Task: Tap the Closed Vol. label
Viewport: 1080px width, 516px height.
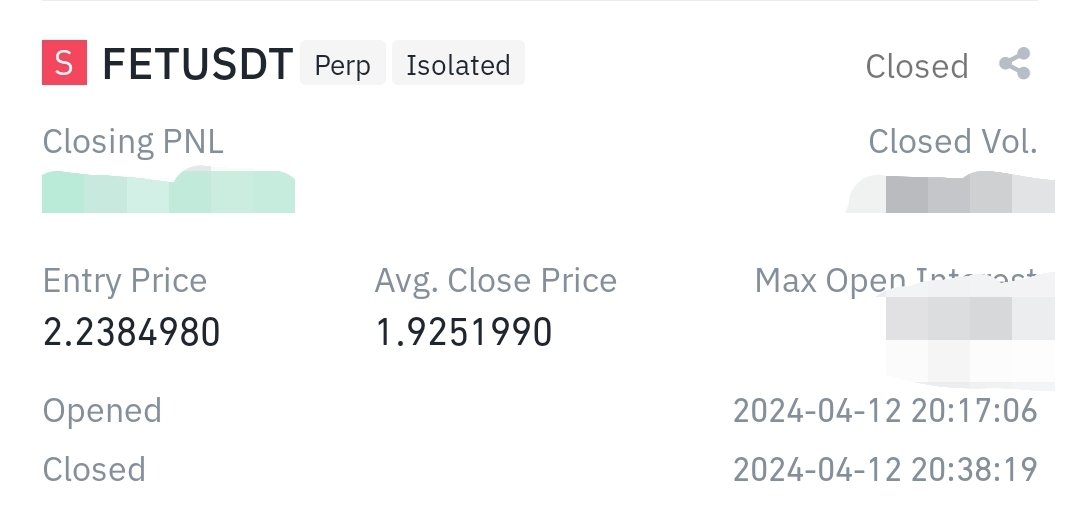Action: tap(953, 142)
